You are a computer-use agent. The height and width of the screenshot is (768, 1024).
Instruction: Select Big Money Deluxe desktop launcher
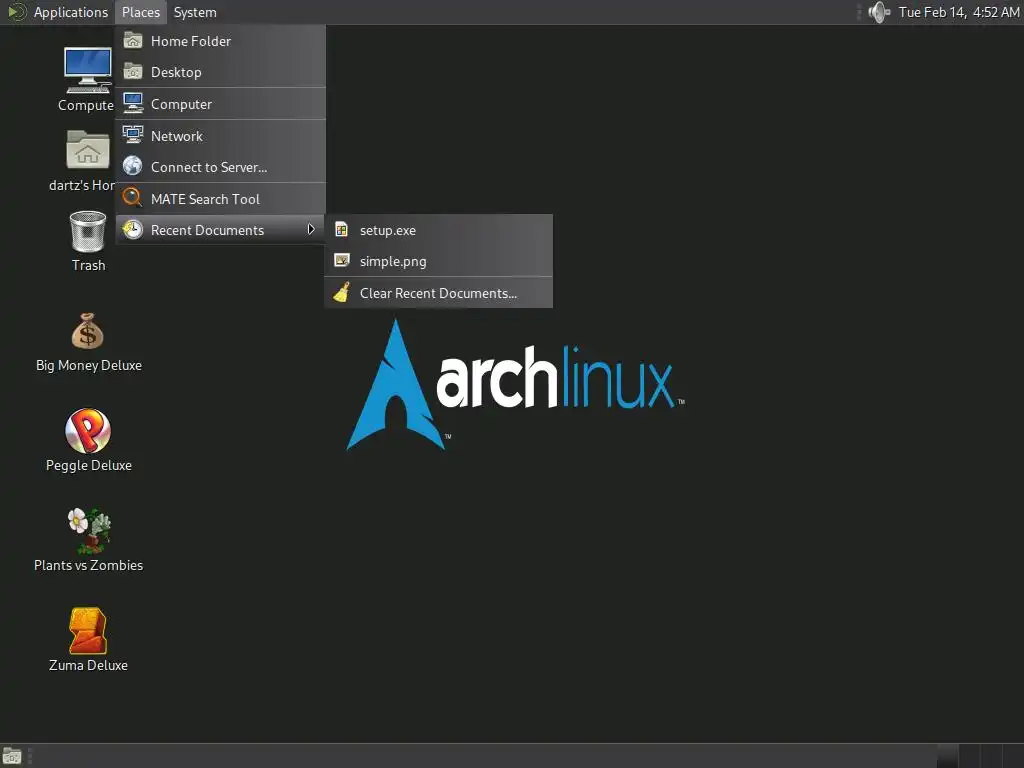pyautogui.click(x=88, y=342)
